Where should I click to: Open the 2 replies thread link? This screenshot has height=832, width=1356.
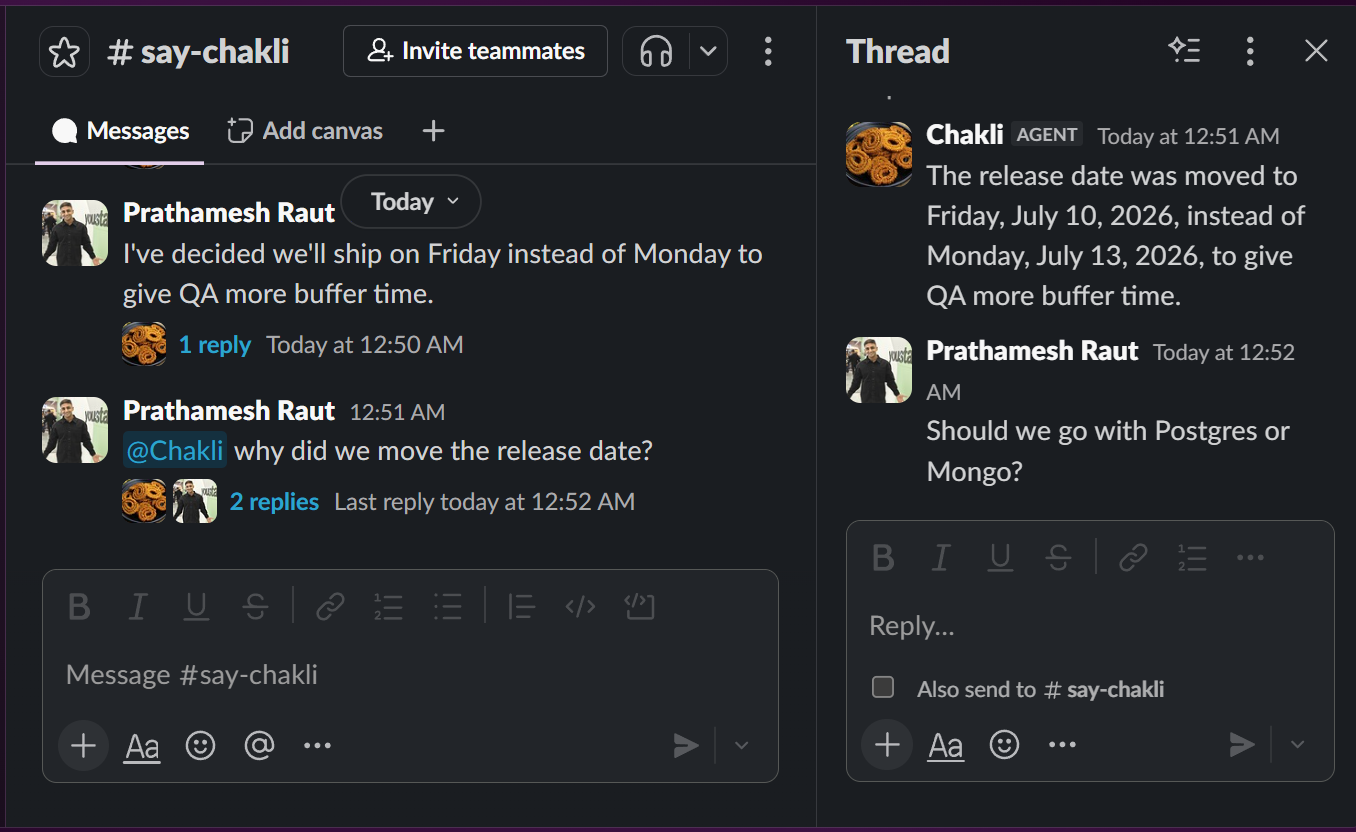[274, 502]
